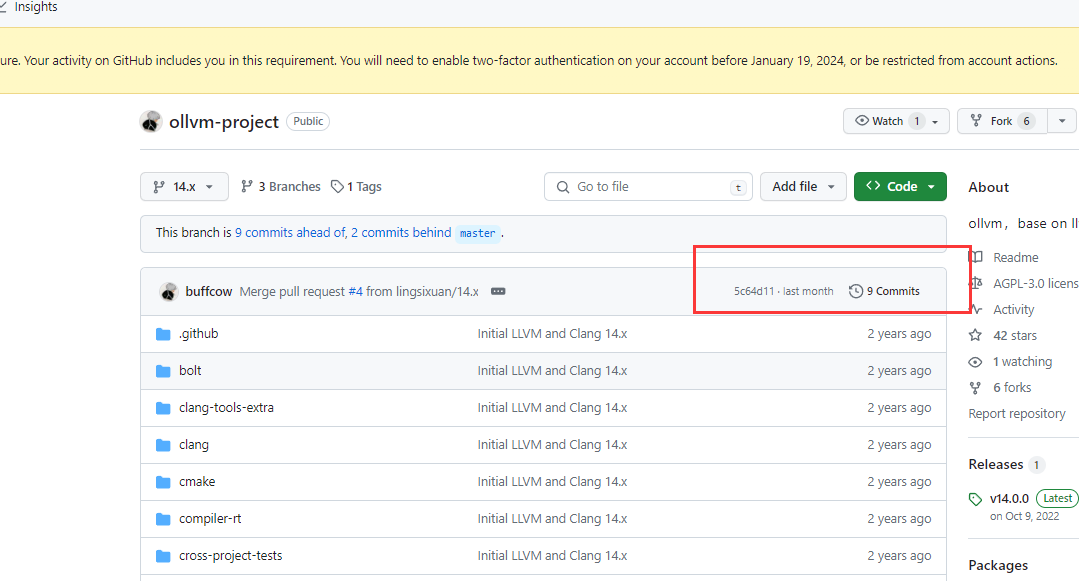Expand the Watch dropdown arrow
The height and width of the screenshot is (581, 1079).
935,122
